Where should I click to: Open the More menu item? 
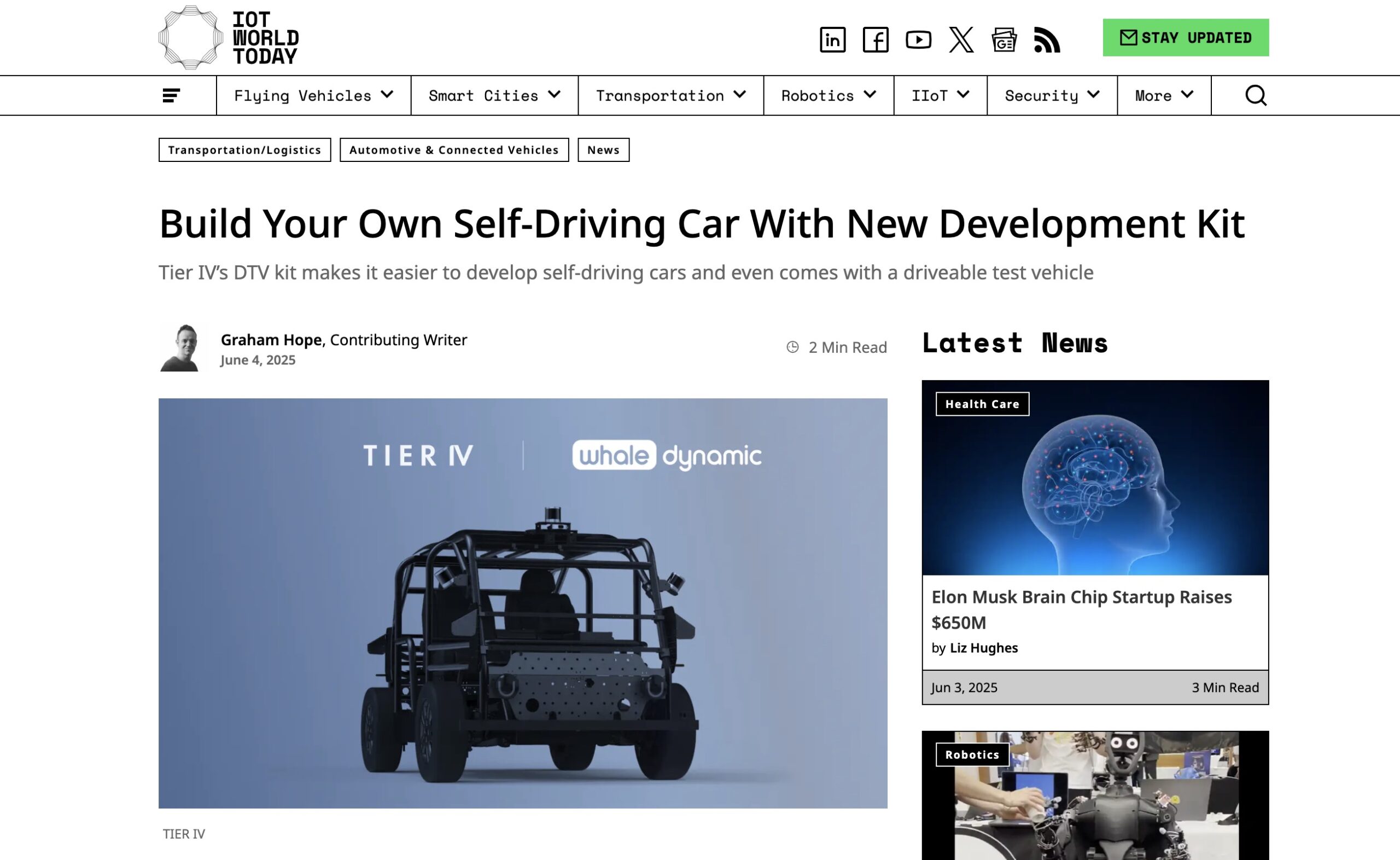1153,96
